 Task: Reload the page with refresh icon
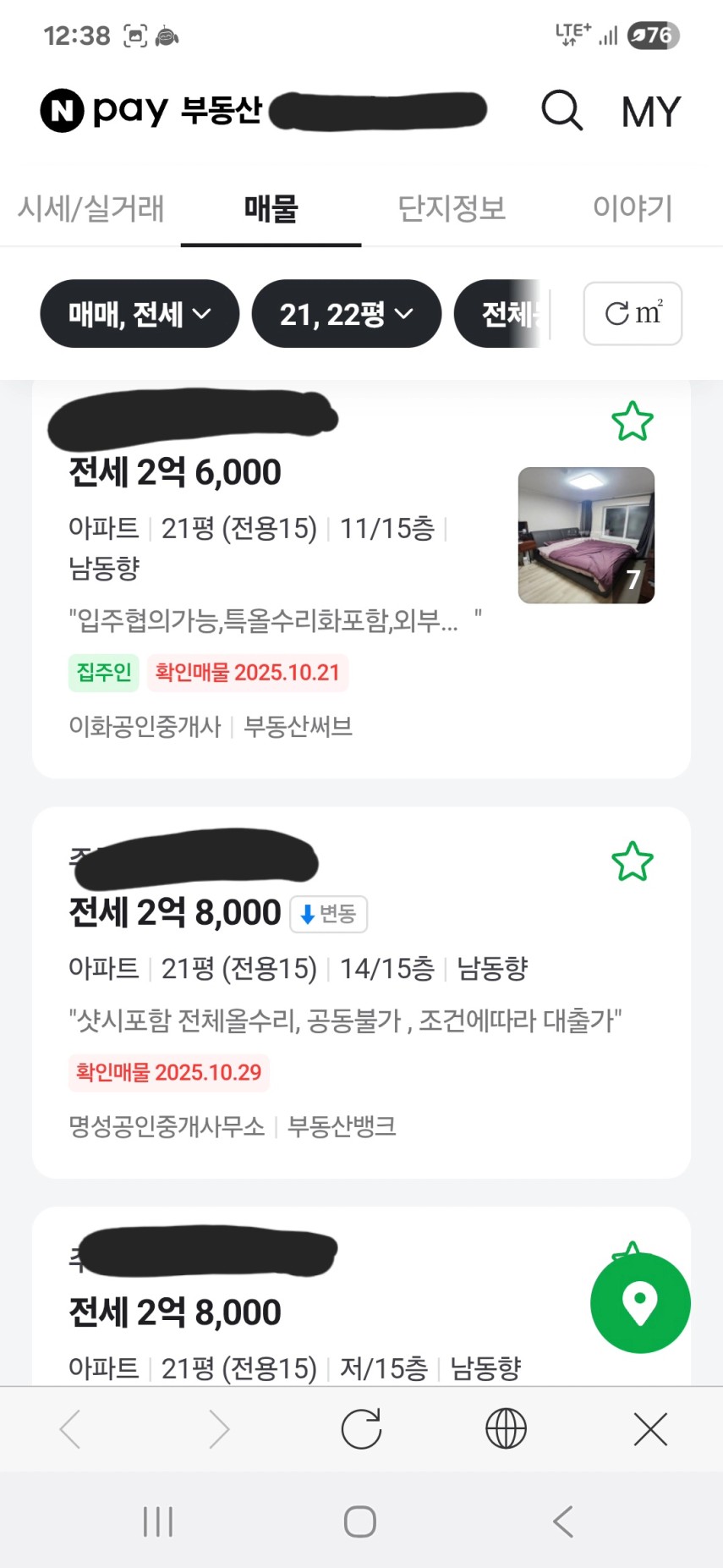pos(361,1429)
